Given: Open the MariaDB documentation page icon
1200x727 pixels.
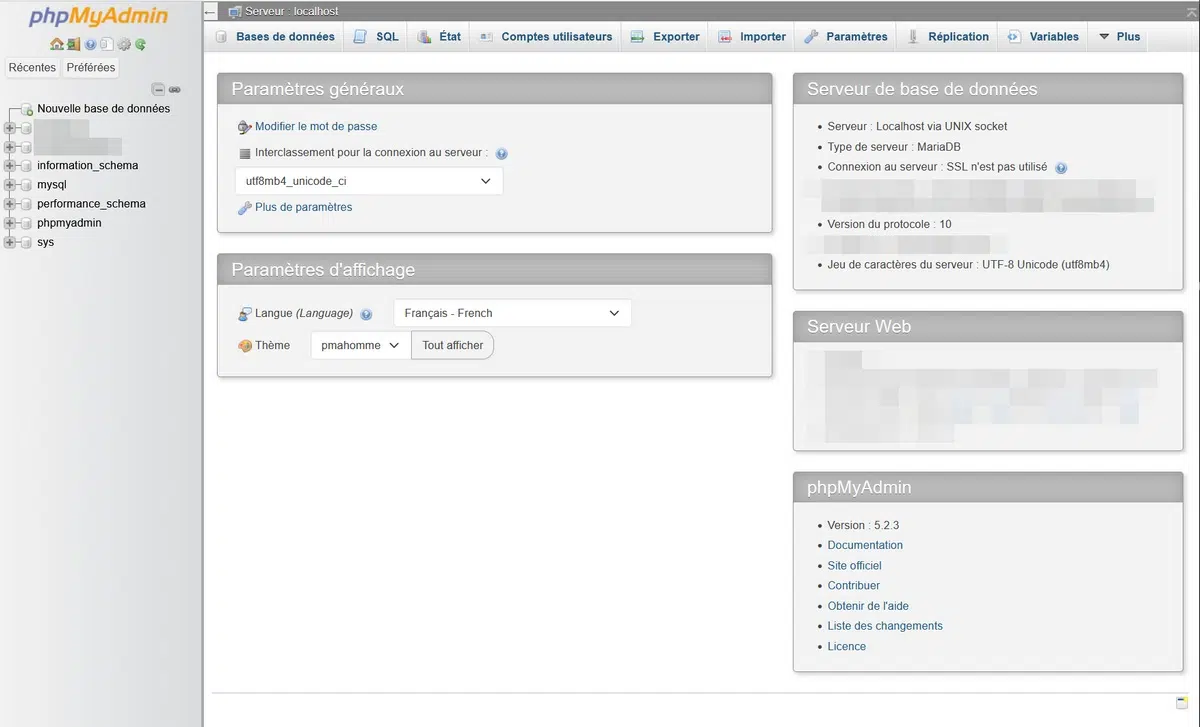Looking at the screenshot, I should (x=107, y=44).
